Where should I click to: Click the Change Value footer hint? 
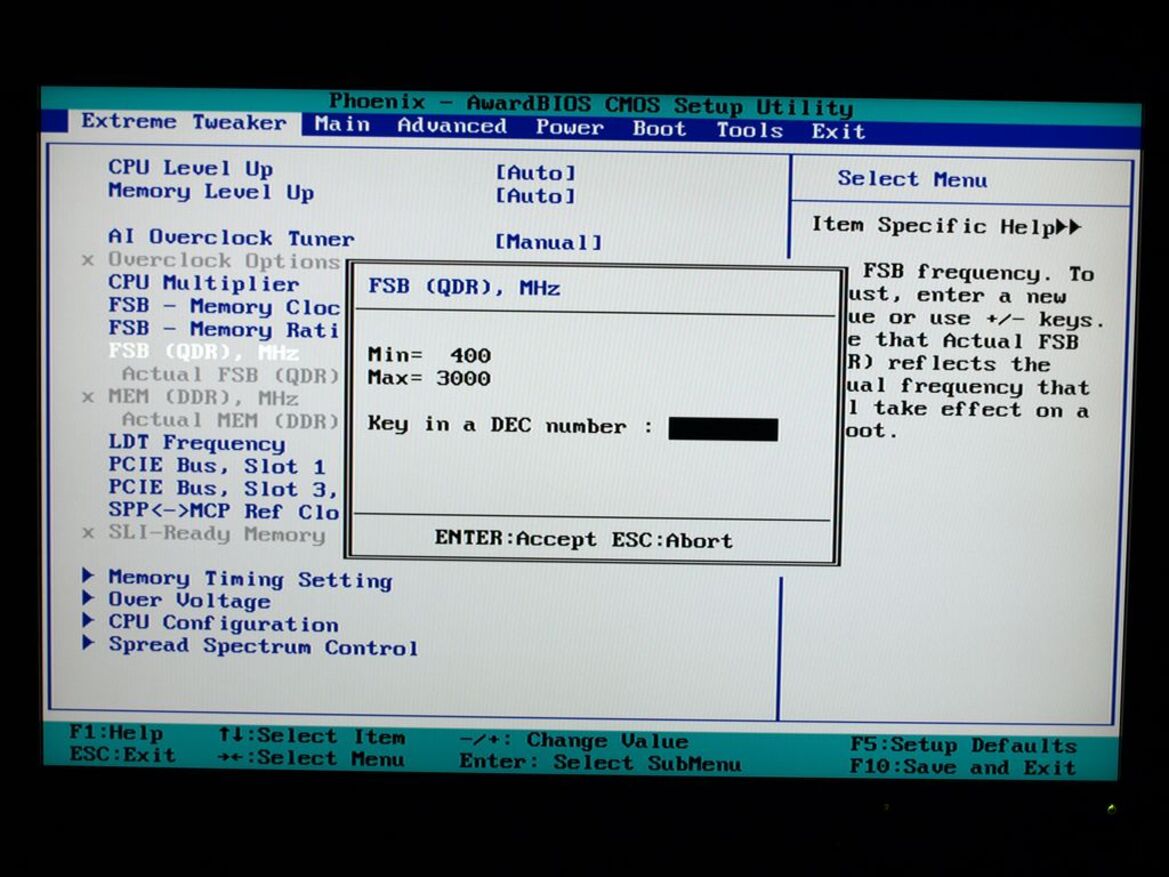pos(573,741)
